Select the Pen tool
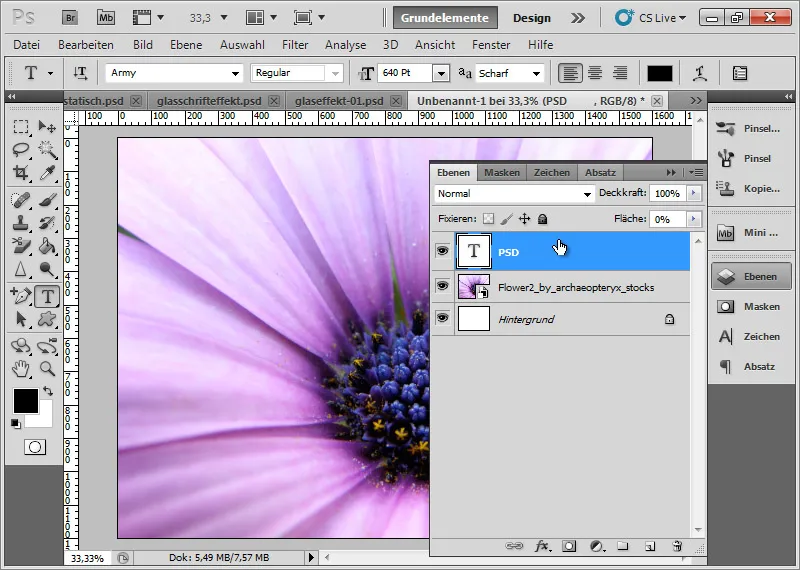This screenshot has width=800, height=570. click(x=20, y=296)
